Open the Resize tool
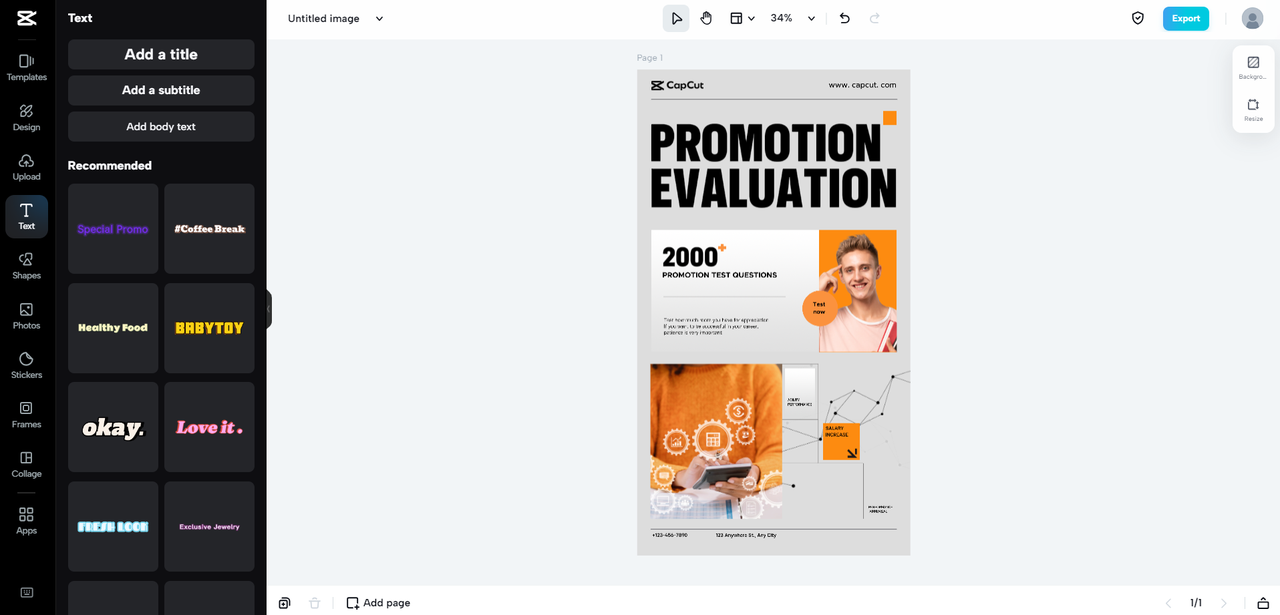The image size is (1280, 615). 1253,109
